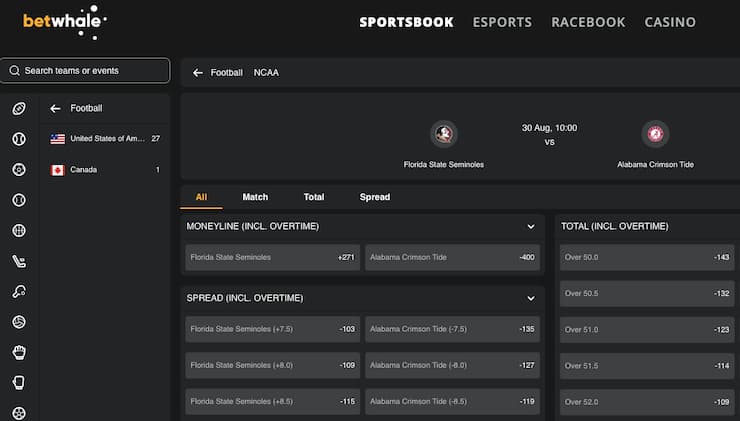Select the All markets tab
This screenshot has width=740, height=421.
(x=202, y=197)
